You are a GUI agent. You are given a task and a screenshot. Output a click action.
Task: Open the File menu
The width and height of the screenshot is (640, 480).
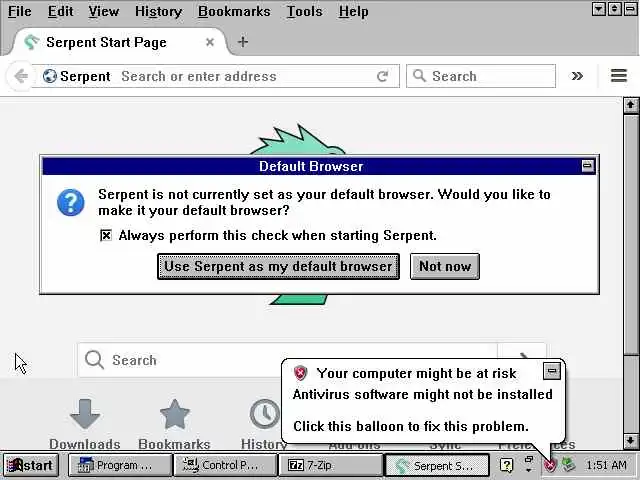(19, 11)
